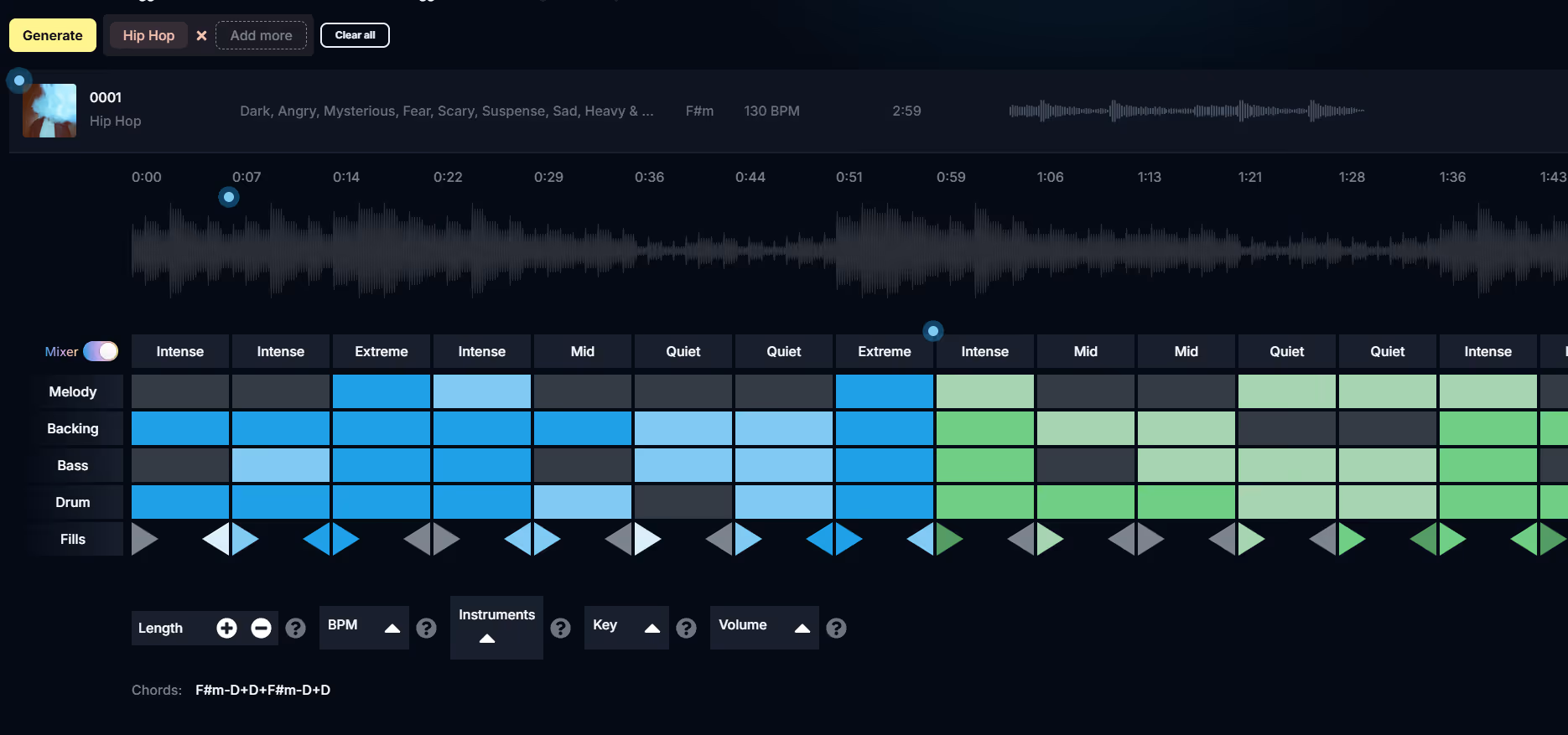
Task: Click the first gray fill triangle in Fills row
Action: 143,539
